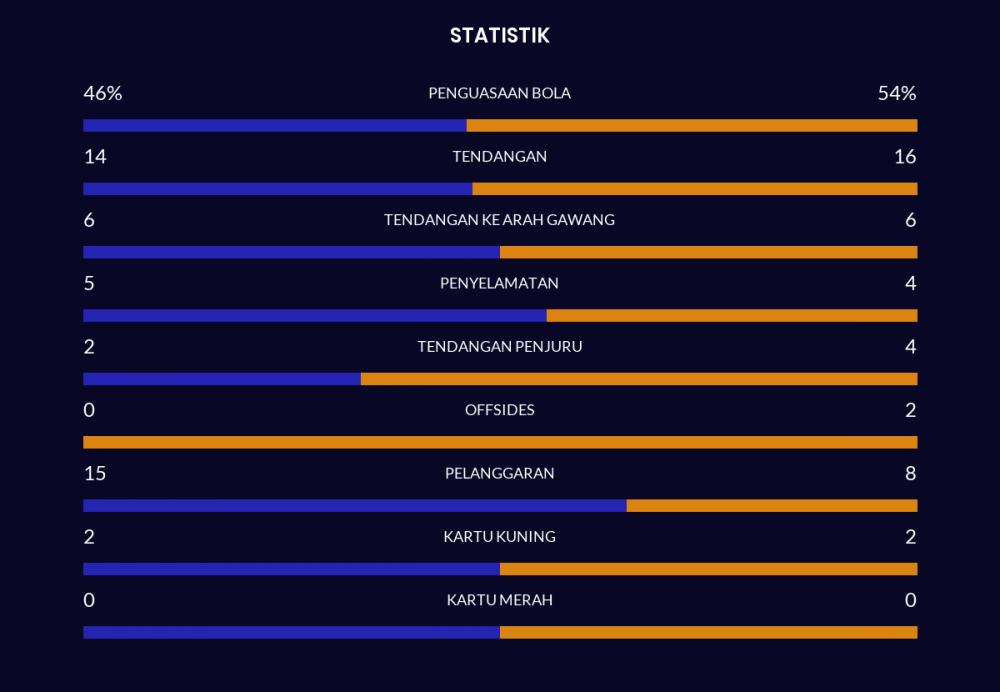Click the value 15 beside PELANGGARAN
1000x692 pixels.
coord(95,473)
